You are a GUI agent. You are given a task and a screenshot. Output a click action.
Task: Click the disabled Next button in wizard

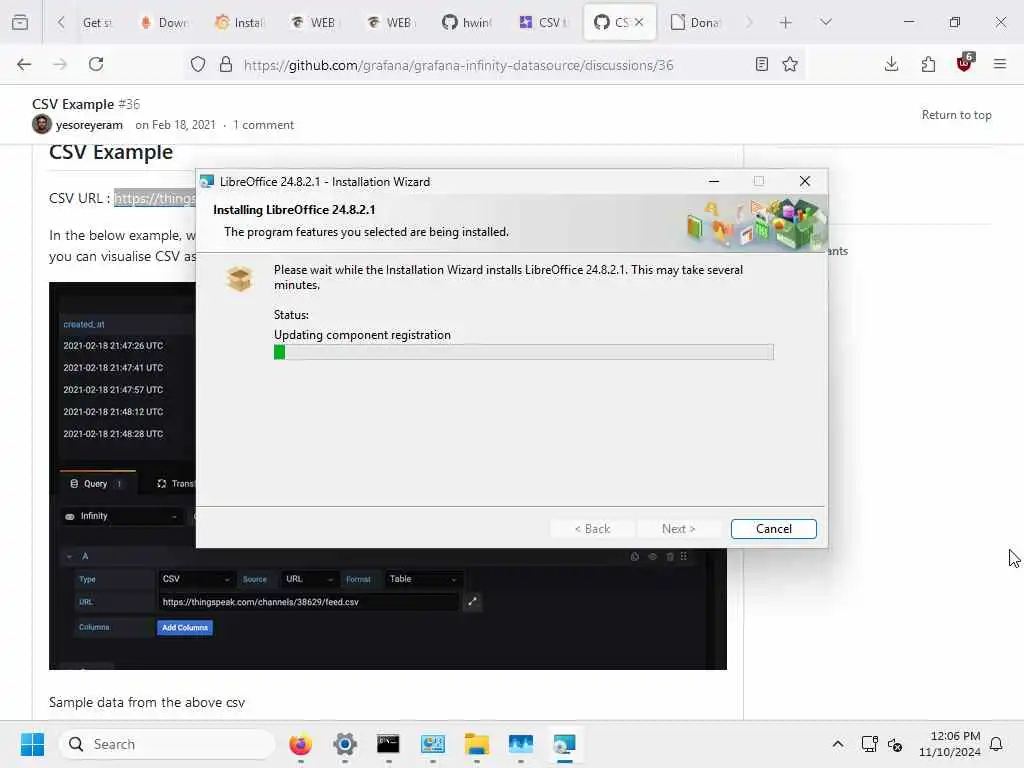pos(679,528)
